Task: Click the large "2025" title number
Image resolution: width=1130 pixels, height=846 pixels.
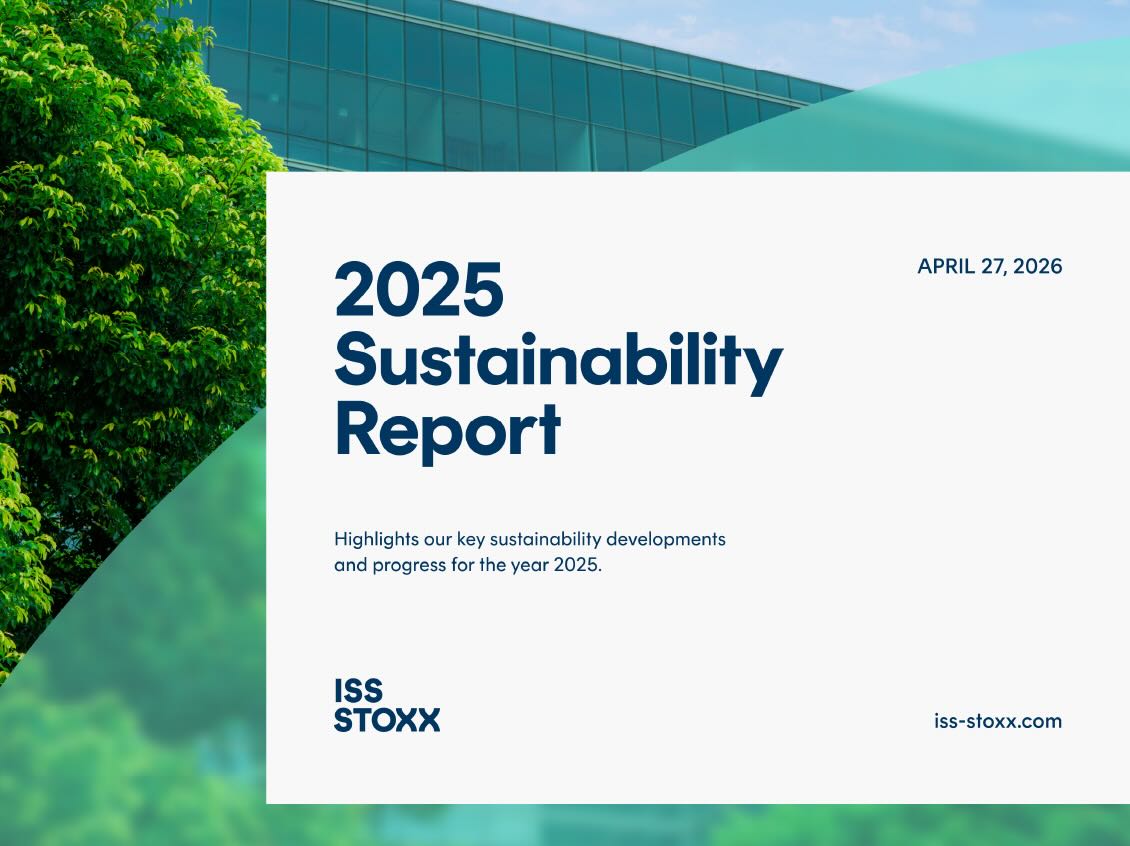Action: (419, 290)
